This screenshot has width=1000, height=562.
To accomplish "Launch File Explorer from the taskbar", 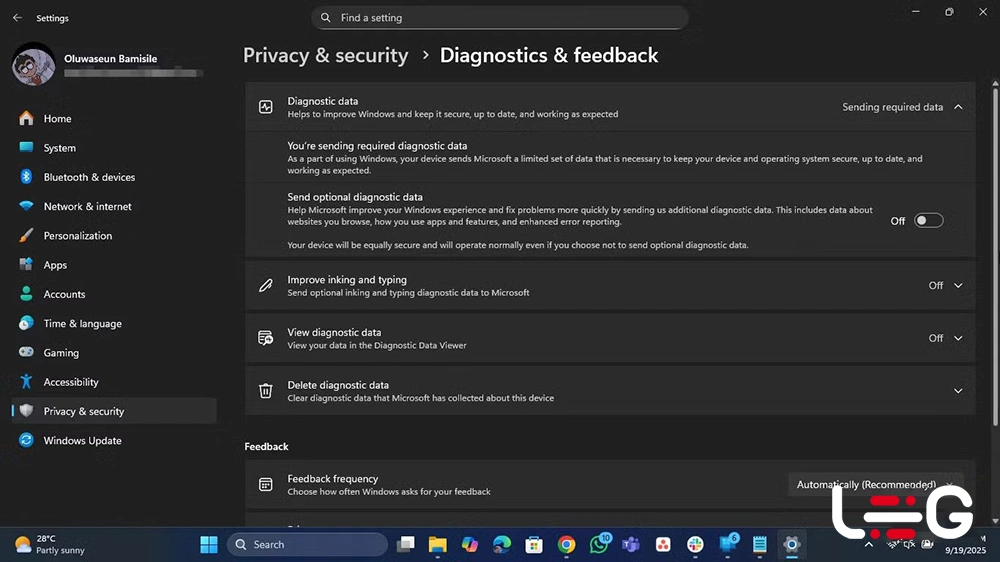I will coord(437,545).
